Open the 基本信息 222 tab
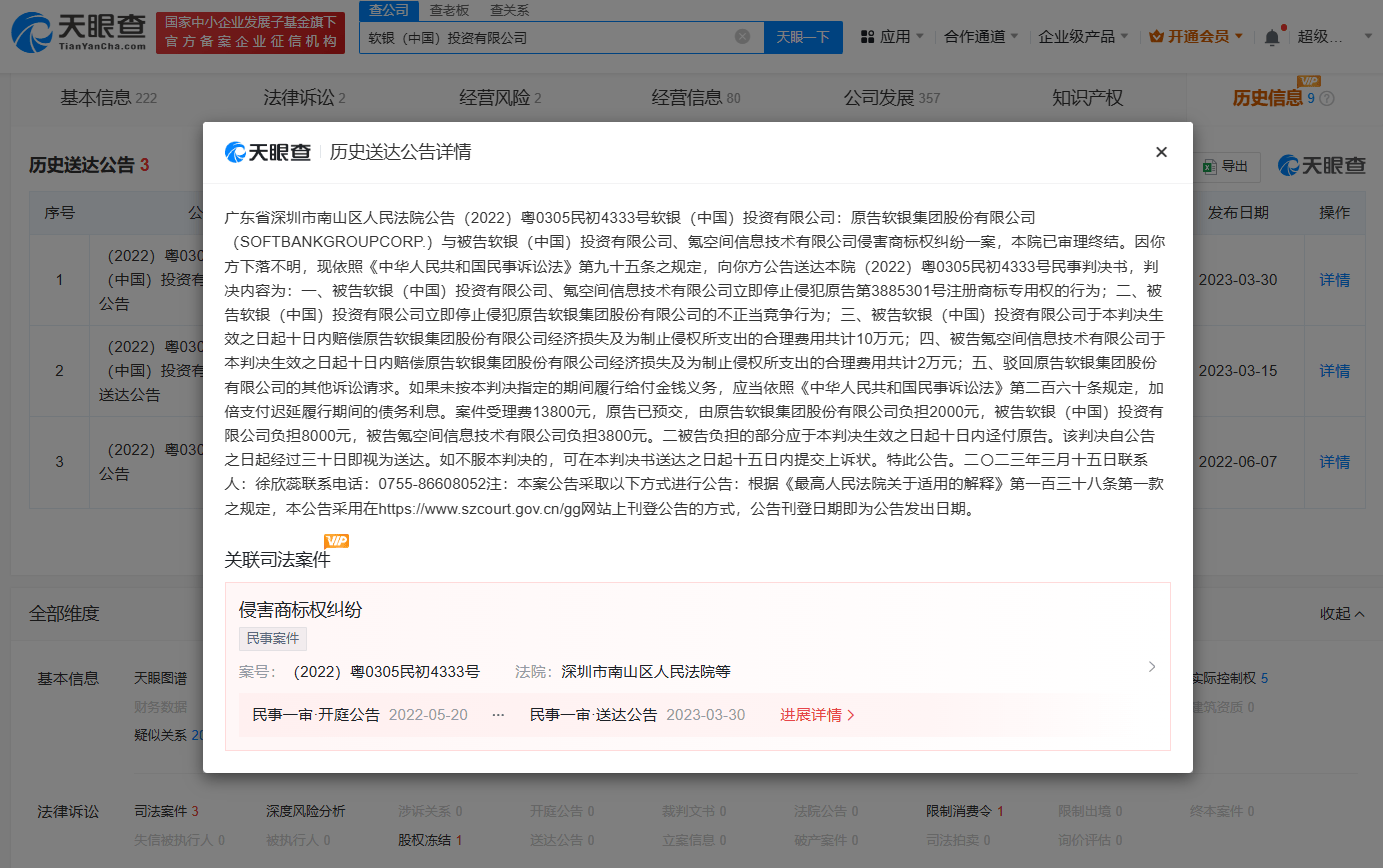 (109, 98)
